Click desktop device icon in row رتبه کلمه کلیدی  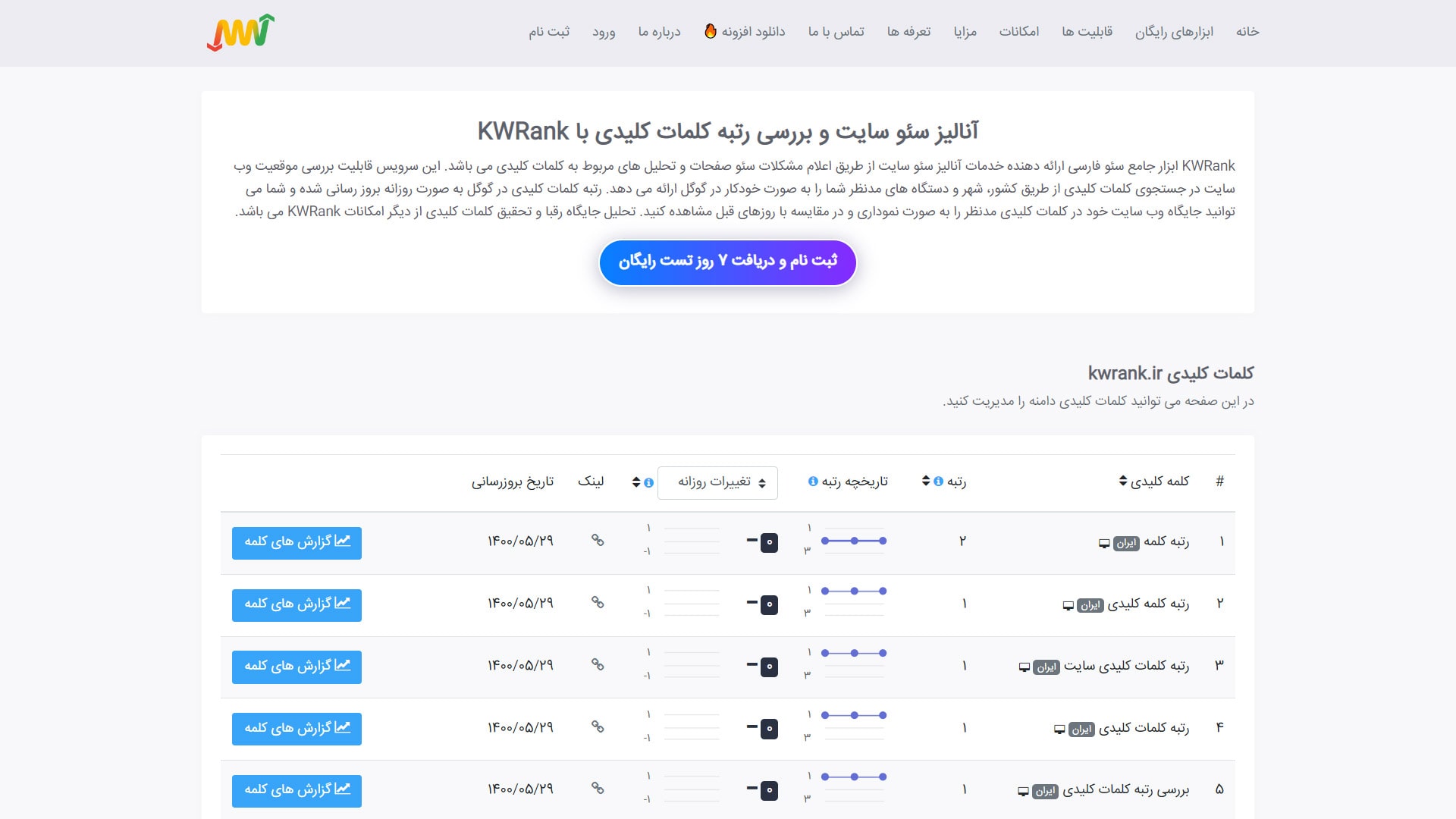(x=1068, y=605)
